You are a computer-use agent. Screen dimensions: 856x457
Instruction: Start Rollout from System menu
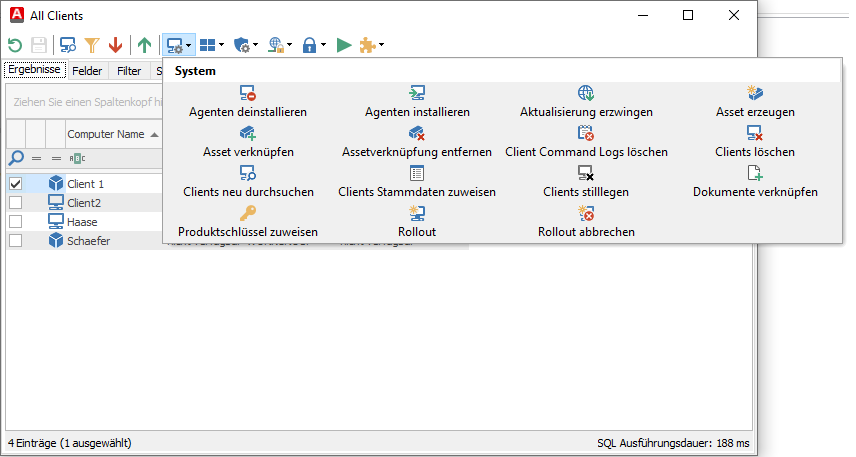tap(417, 222)
